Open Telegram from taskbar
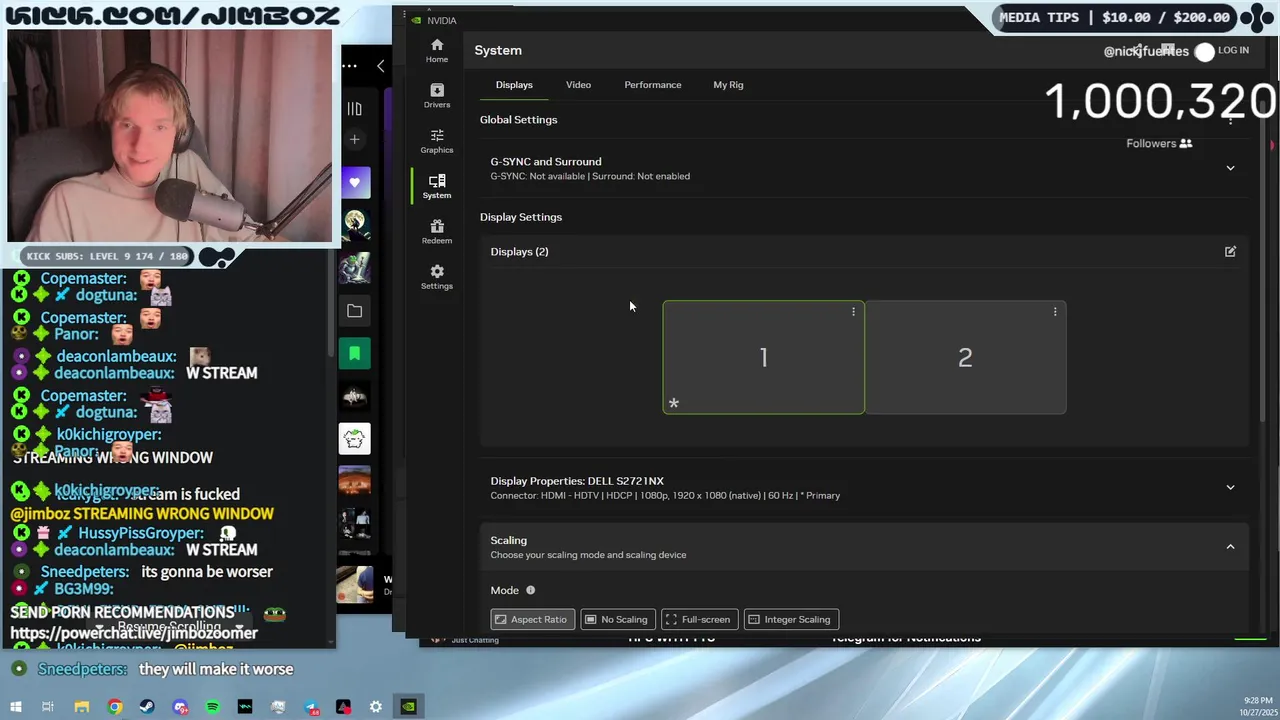 tap(311, 707)
